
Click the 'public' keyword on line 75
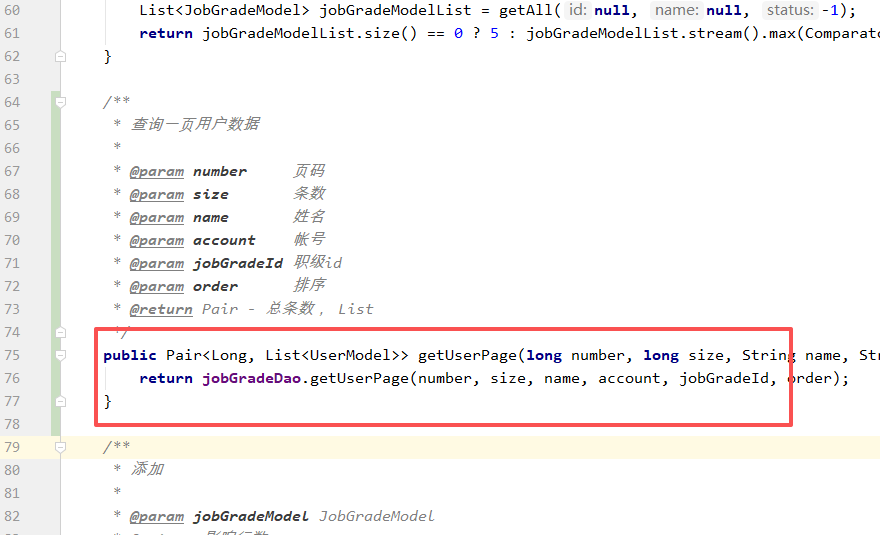130,355
